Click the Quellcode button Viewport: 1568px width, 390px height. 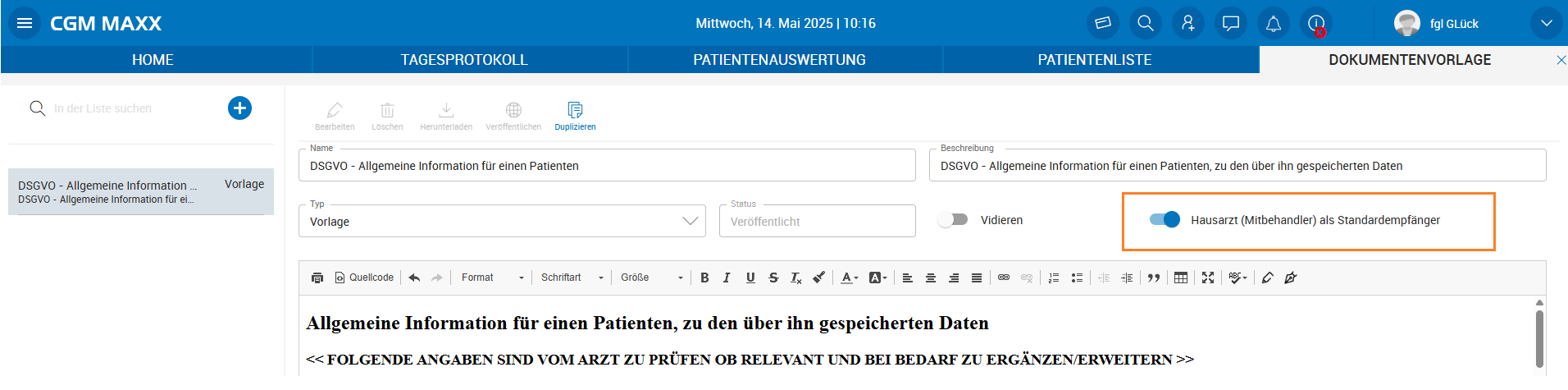click(x=364, y=278)
